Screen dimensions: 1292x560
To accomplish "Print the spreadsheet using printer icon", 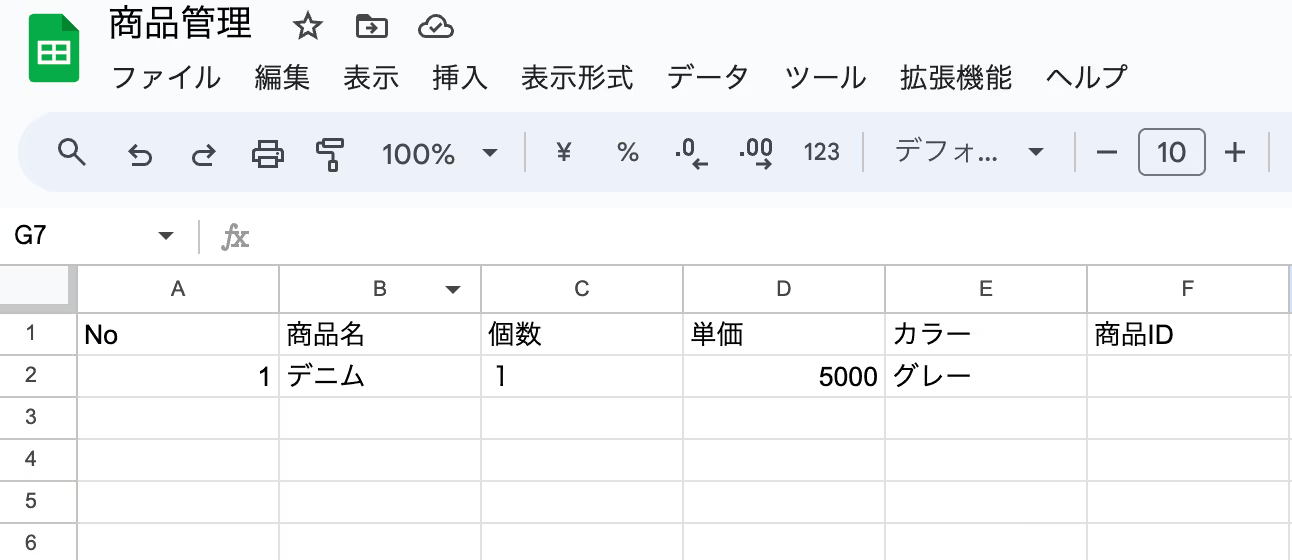I will click(x=267, y=153).
